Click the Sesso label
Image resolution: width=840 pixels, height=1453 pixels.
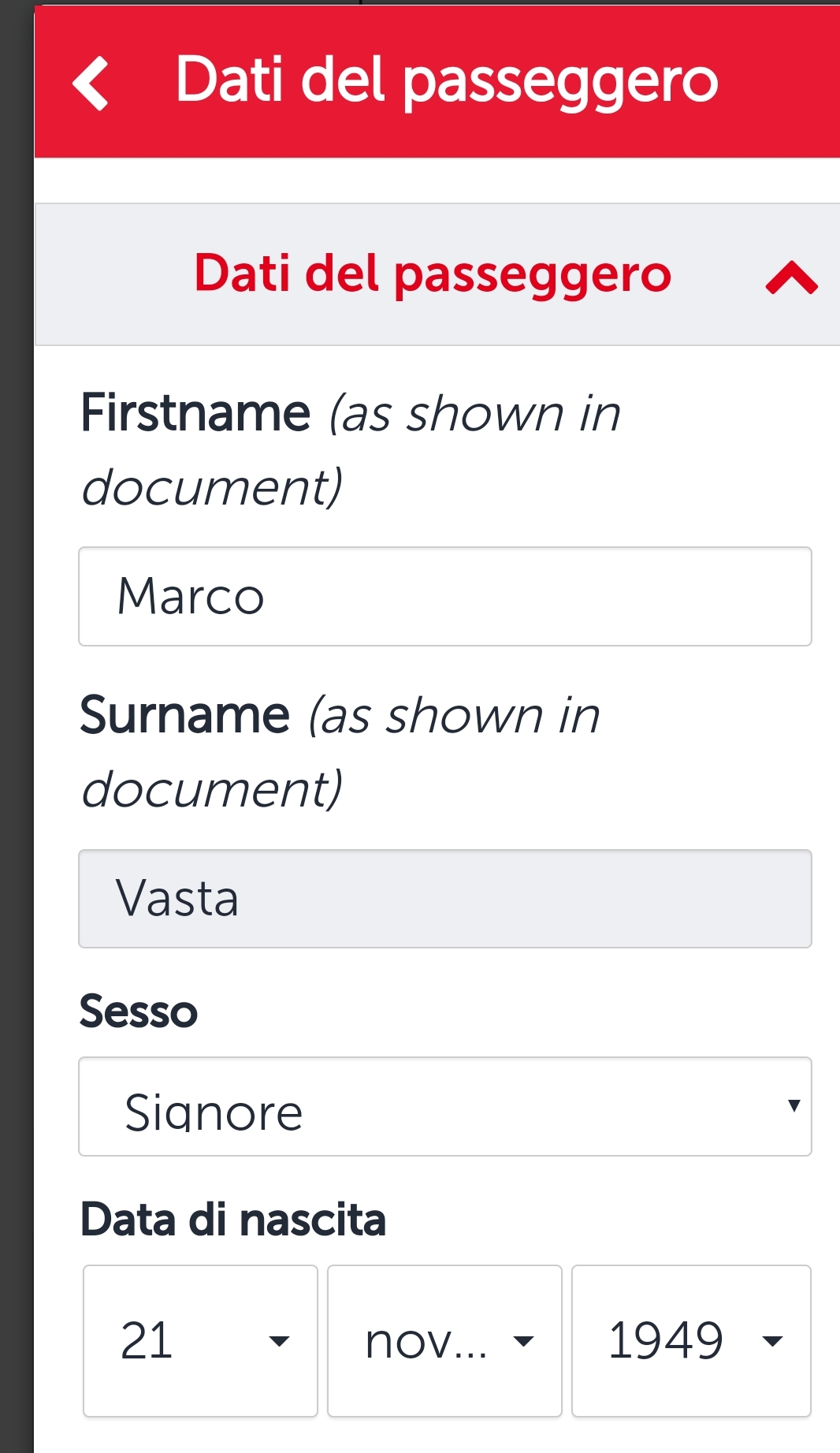click(139, 1012)
